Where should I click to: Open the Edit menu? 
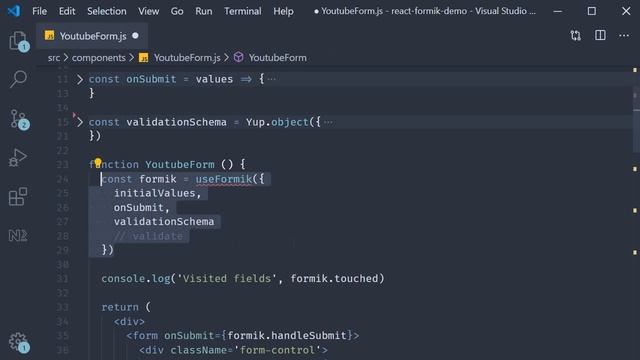pos(67,11)
